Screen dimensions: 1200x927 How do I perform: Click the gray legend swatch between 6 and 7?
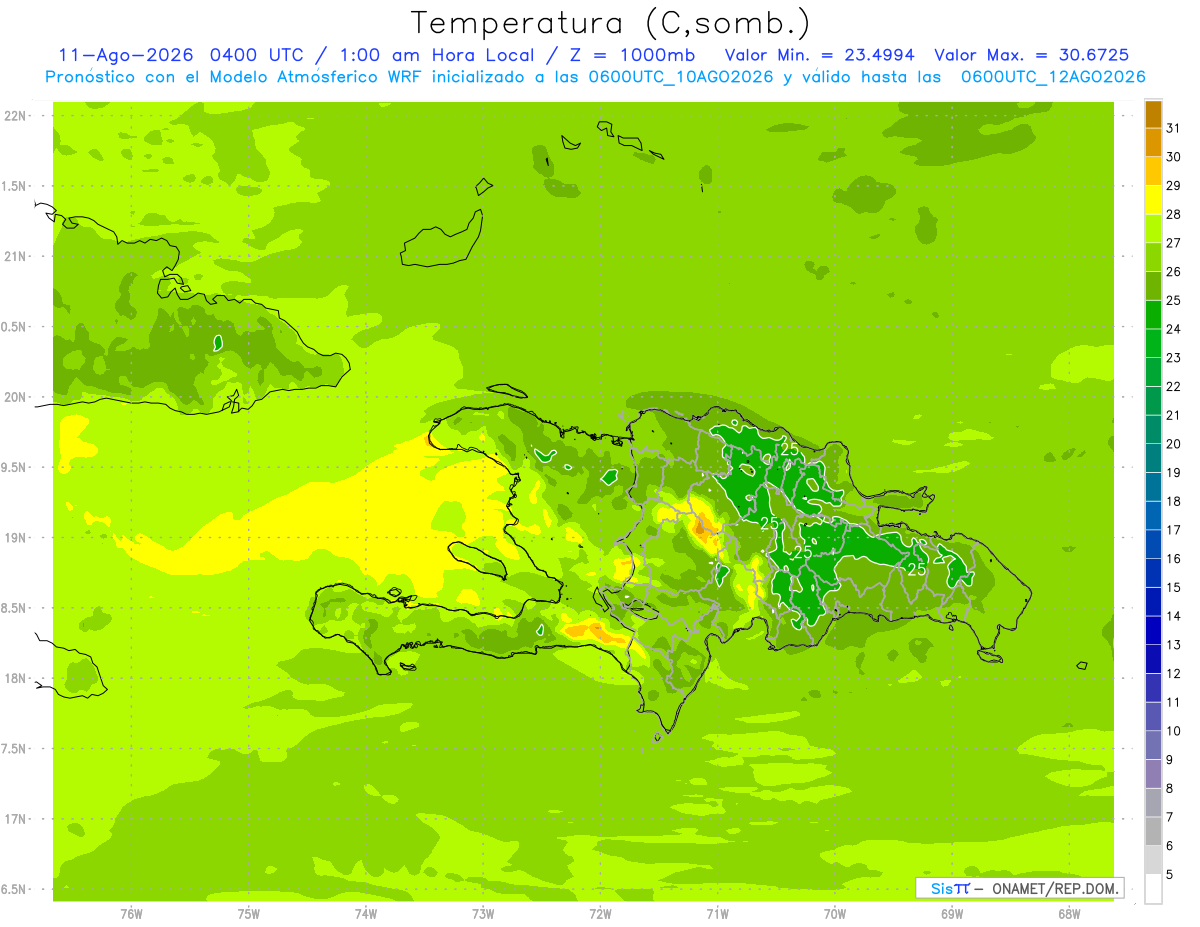1153,831
